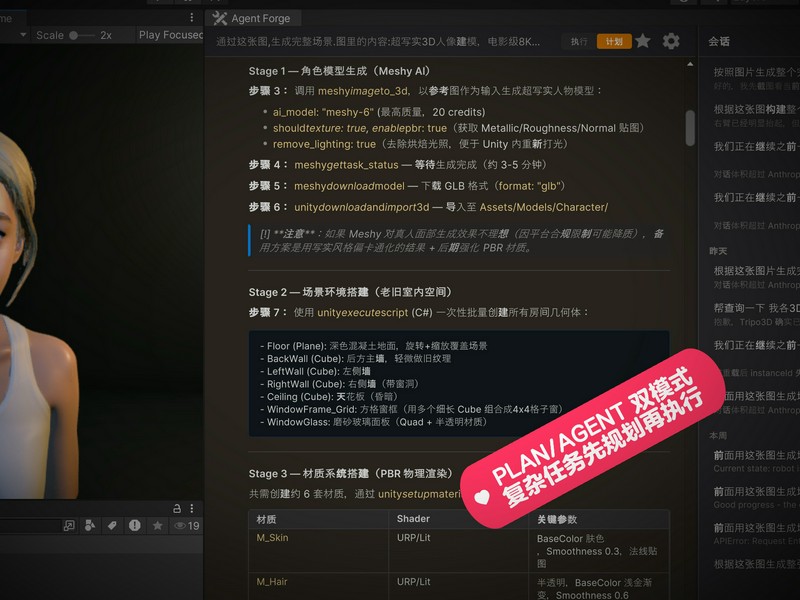
Task: Click the Shader column header
Action: [x=413, y=519]
